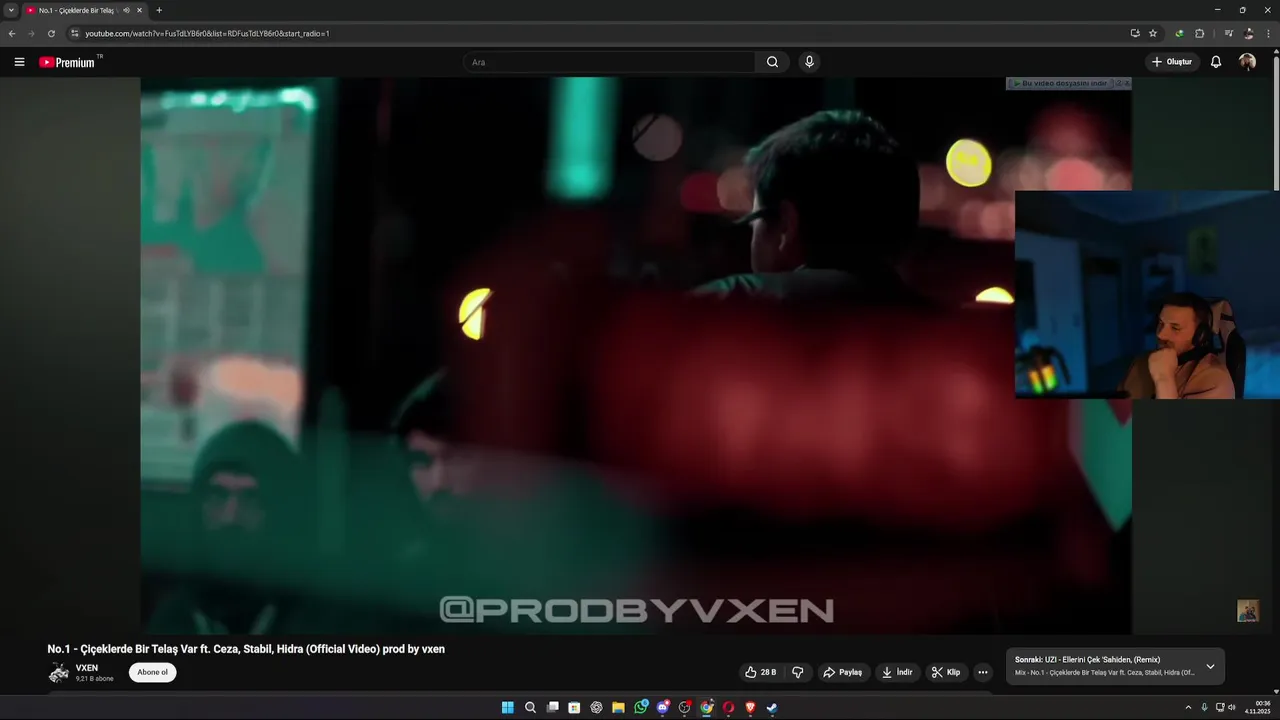This screenshot has height=720, width=1280.
Task: Open File Explorer from the taskbar
Action: [618, 707]
